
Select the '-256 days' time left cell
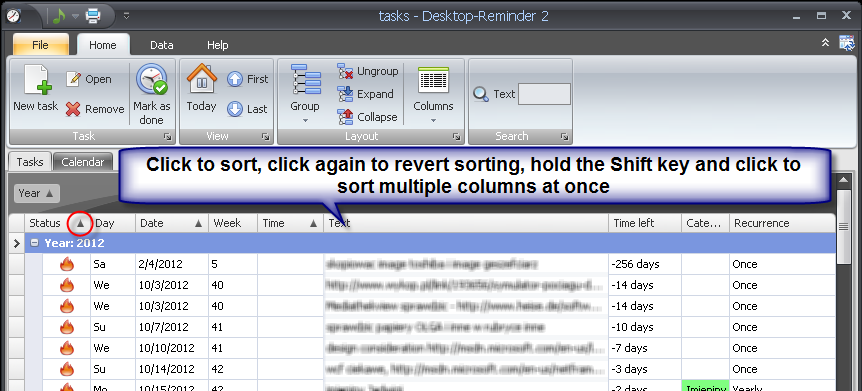tap(645, 265)
